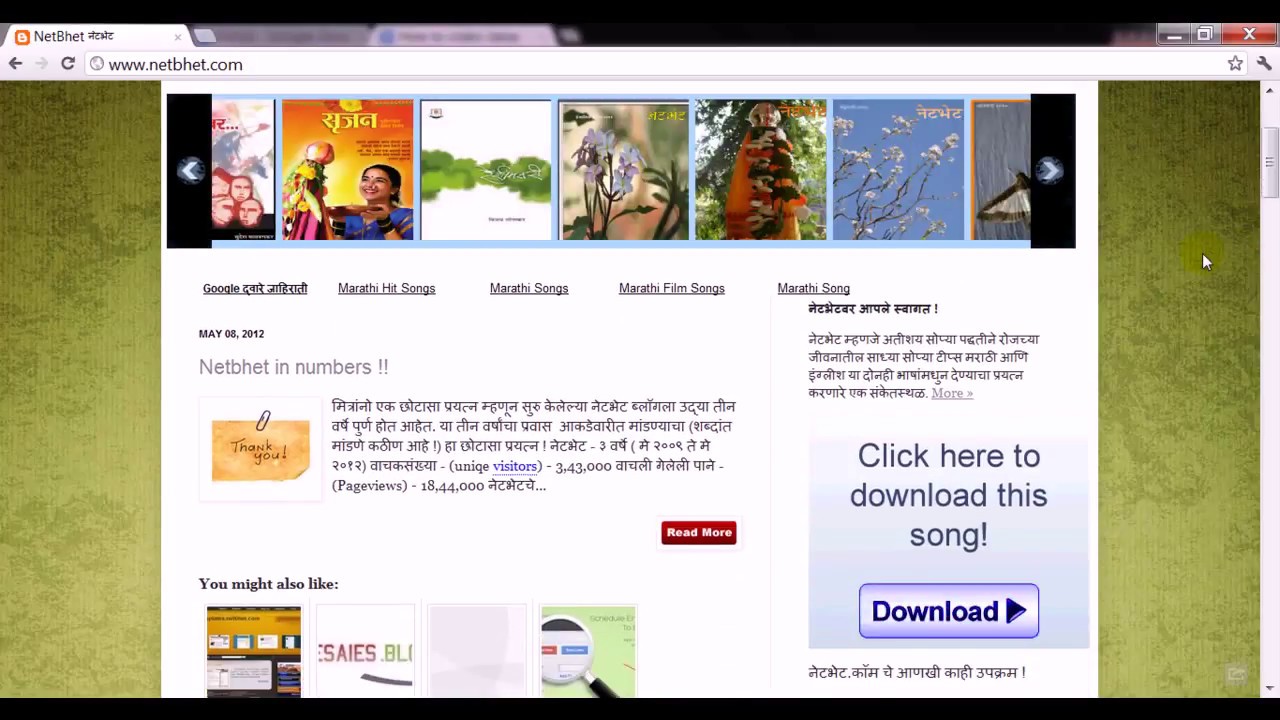Open Google द्वारे जाहिराती link
This screenshot has height=720, width=1280.
point(255,288)
